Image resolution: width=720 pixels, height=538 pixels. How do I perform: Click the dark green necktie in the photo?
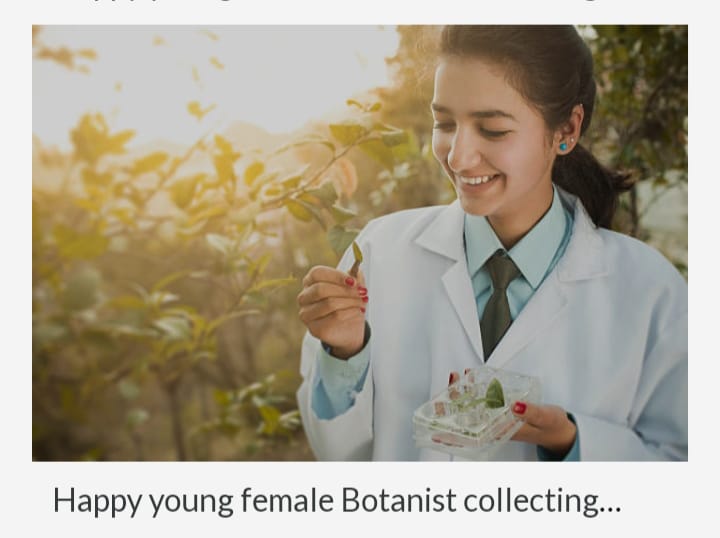[x=499, y=303]
